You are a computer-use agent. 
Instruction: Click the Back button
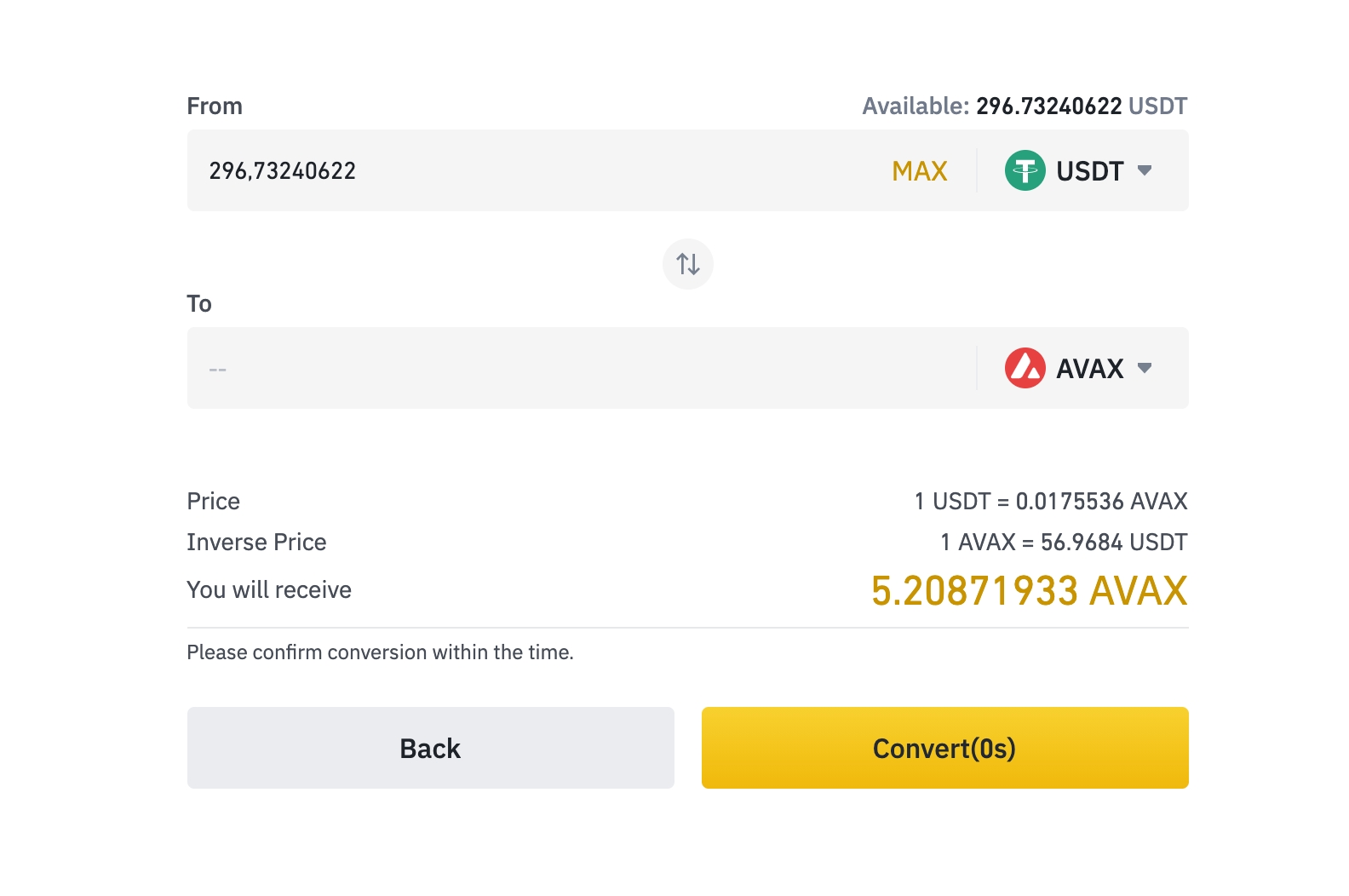click(430, 748)
